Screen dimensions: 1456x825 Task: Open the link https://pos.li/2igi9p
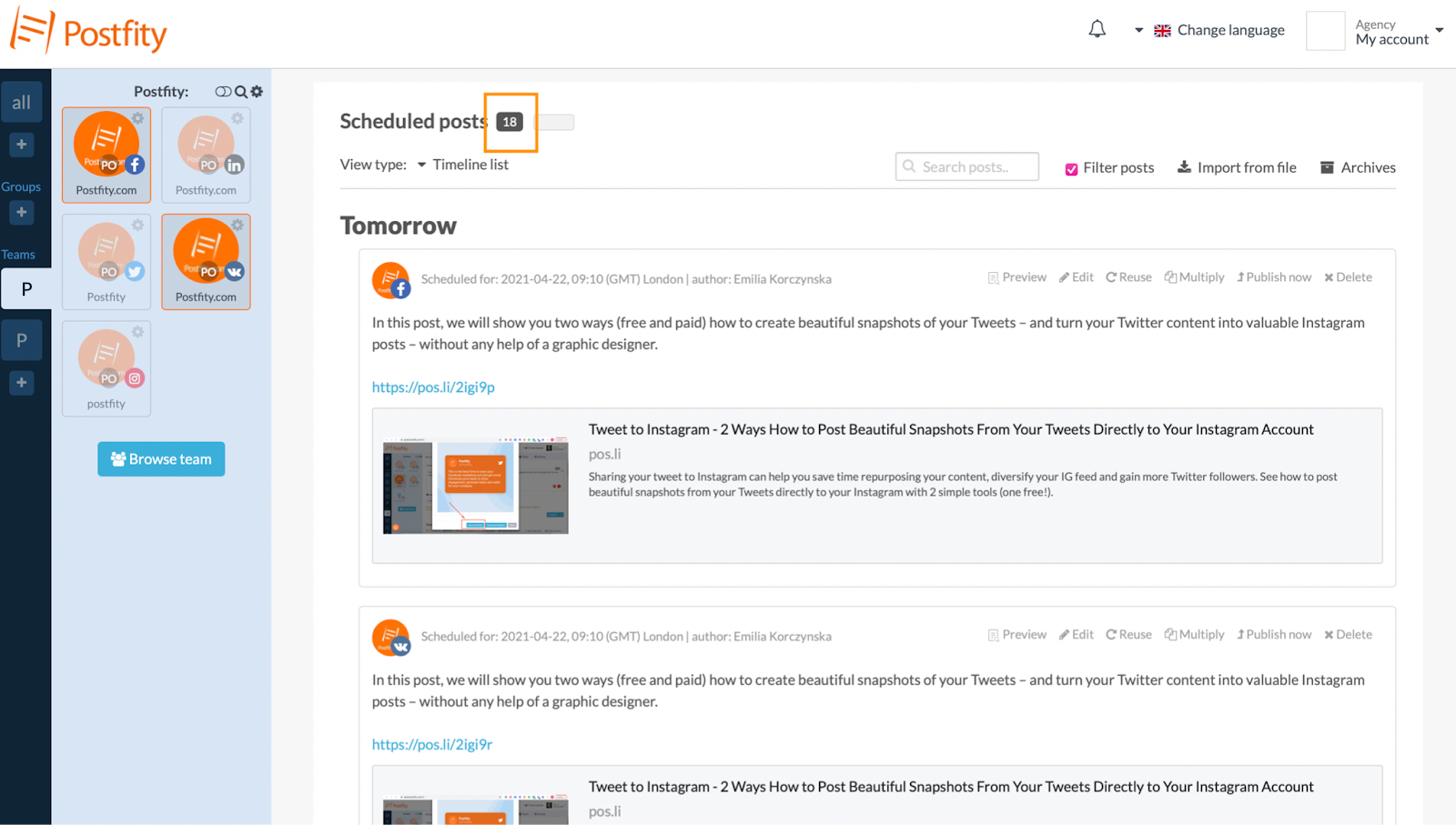pos(433,387)
